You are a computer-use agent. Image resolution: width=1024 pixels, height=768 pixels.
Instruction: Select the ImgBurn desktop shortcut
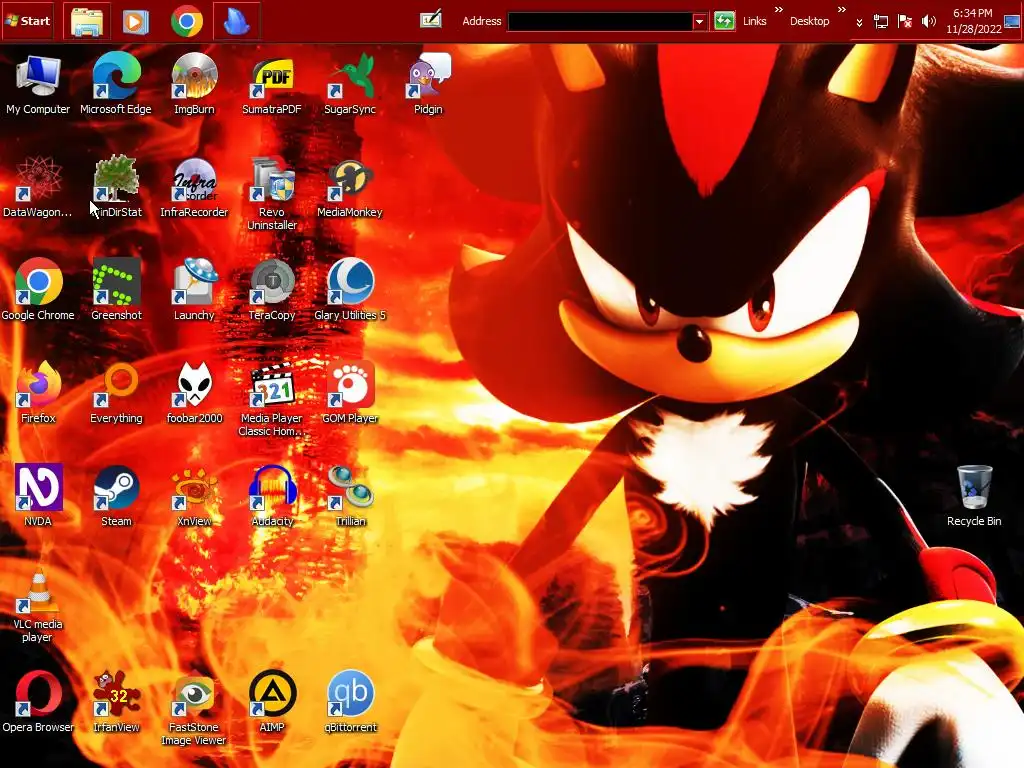click(x=194, y=84)
